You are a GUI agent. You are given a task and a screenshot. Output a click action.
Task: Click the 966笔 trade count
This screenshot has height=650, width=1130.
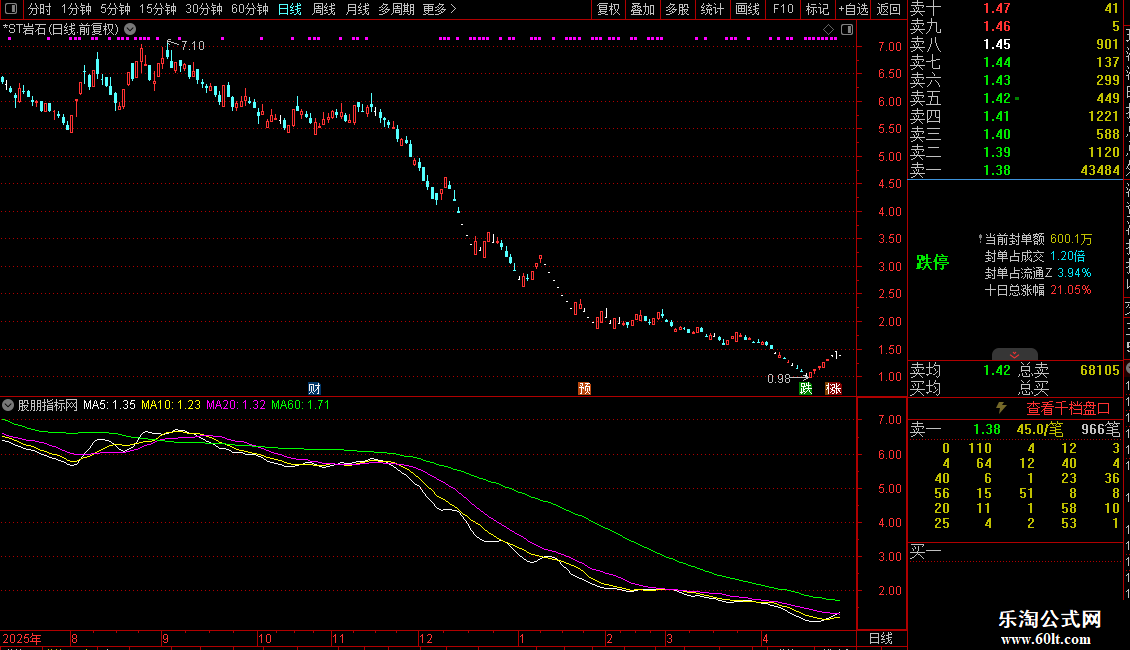1100,429
